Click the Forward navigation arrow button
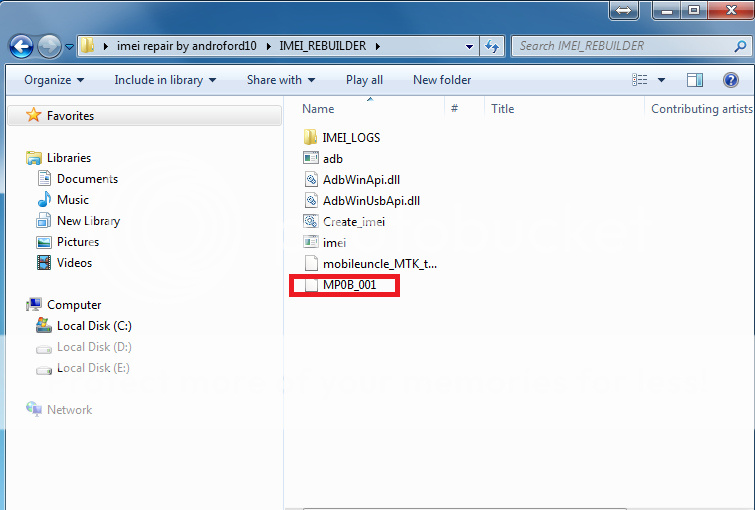Screen dimensions: 755x510 49,46
